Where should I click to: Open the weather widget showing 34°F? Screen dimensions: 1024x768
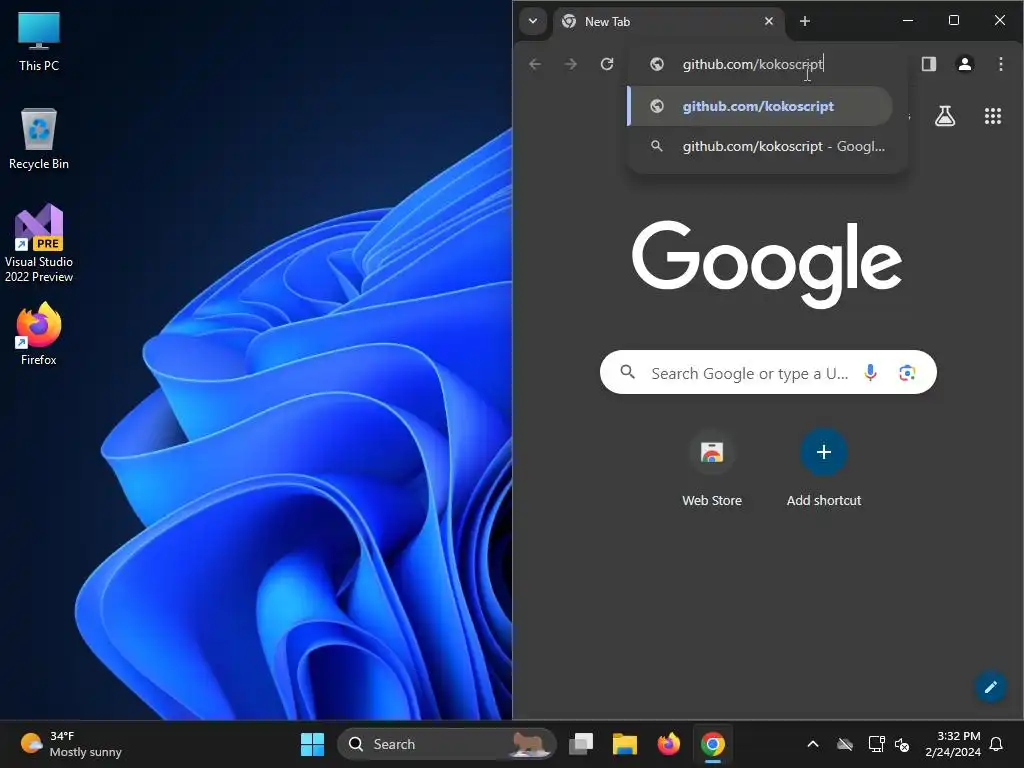(x=71, y=744)
